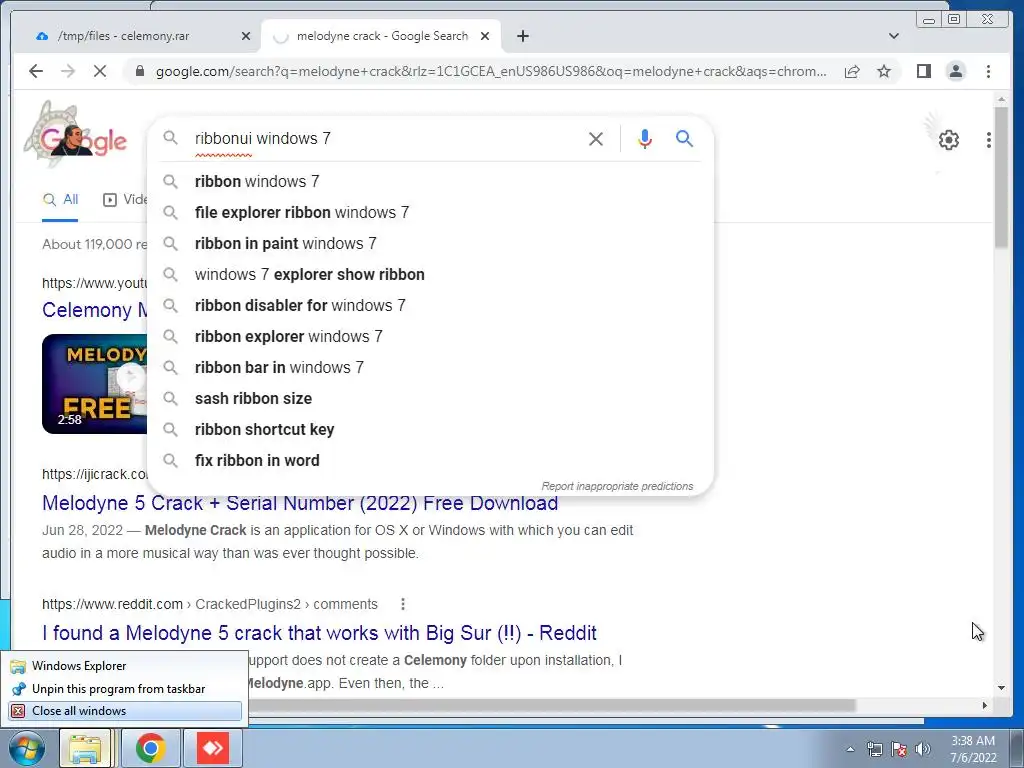Open the Reddit Melodyne 5 crack result
The image size is (1024, 768).
319,633
